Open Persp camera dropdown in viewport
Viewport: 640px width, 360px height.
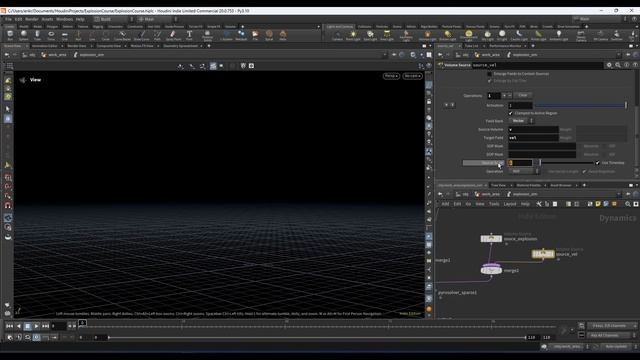[391, 76]
